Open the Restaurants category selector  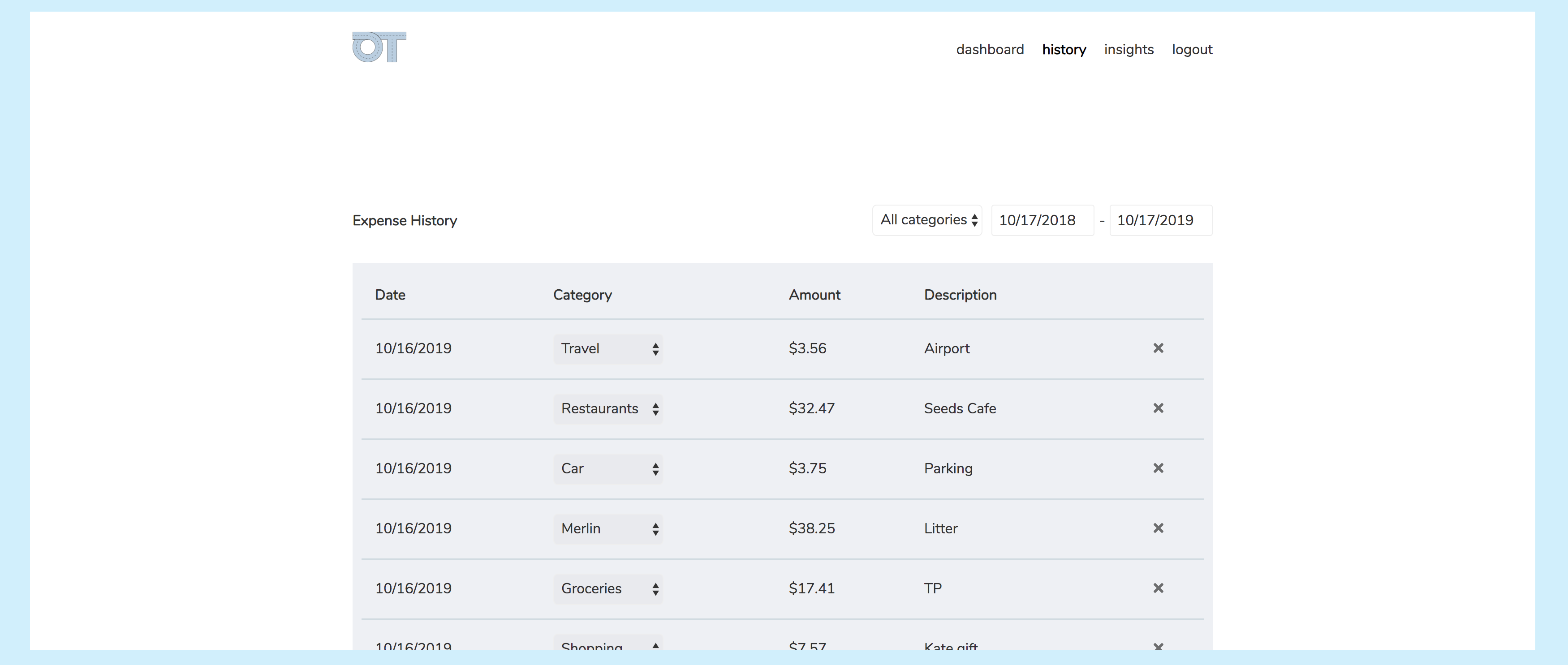coord(607,409)
